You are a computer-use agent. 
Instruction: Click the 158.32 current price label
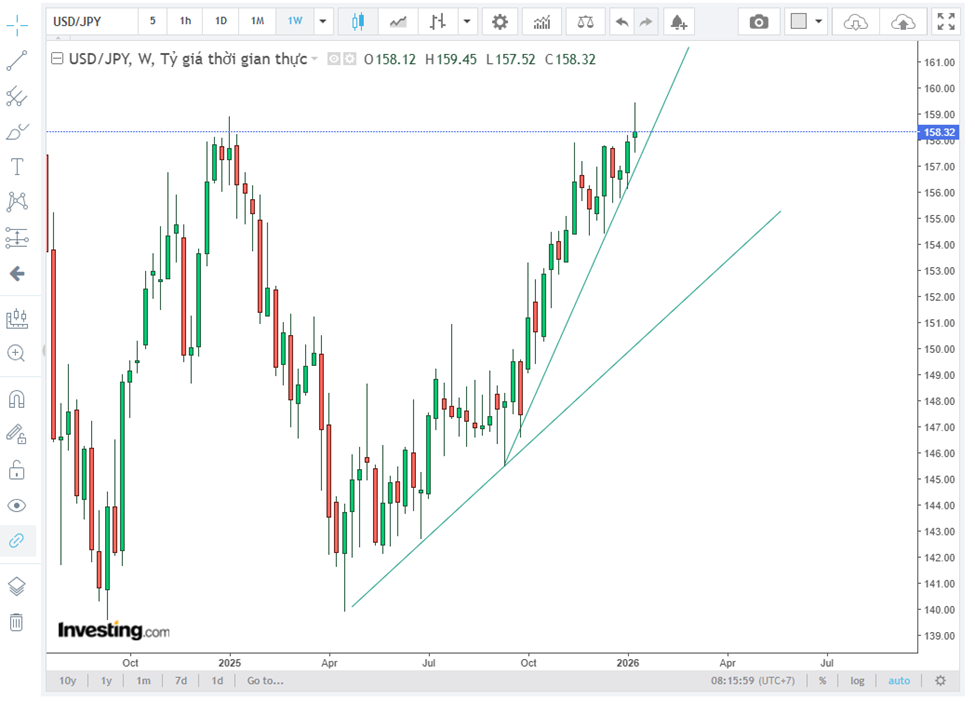[939, 132]
